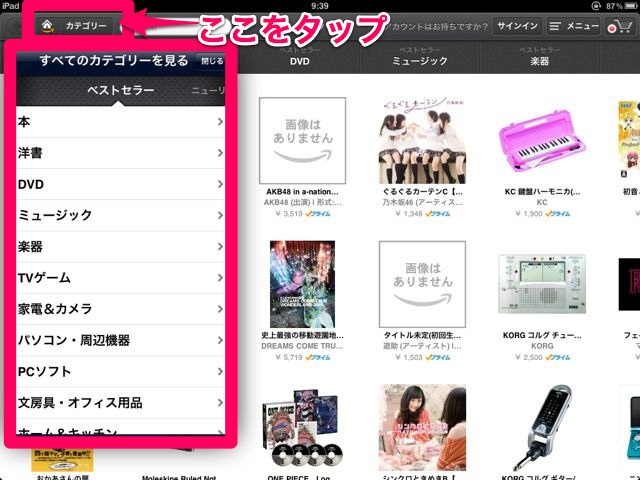Screen dimensions: 640x480
Task: Open the パソコン・周辺機器 category
Action: 120,340
